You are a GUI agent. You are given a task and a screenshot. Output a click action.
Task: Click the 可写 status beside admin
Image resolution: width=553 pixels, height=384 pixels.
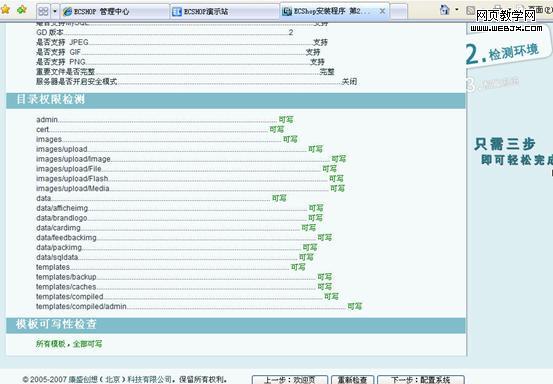coord(286,120)
